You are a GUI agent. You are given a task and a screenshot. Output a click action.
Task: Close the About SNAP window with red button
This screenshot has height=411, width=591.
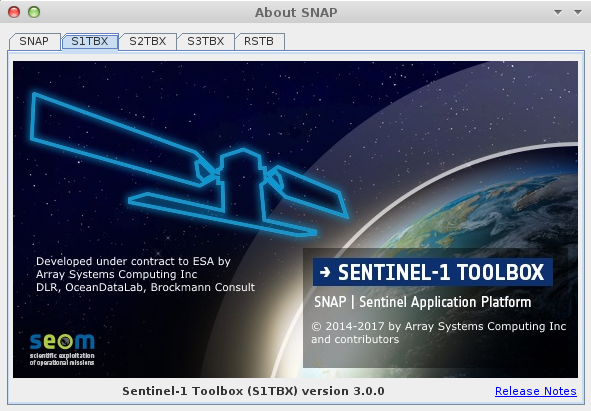pyautogui.click(x=14, y=12)
